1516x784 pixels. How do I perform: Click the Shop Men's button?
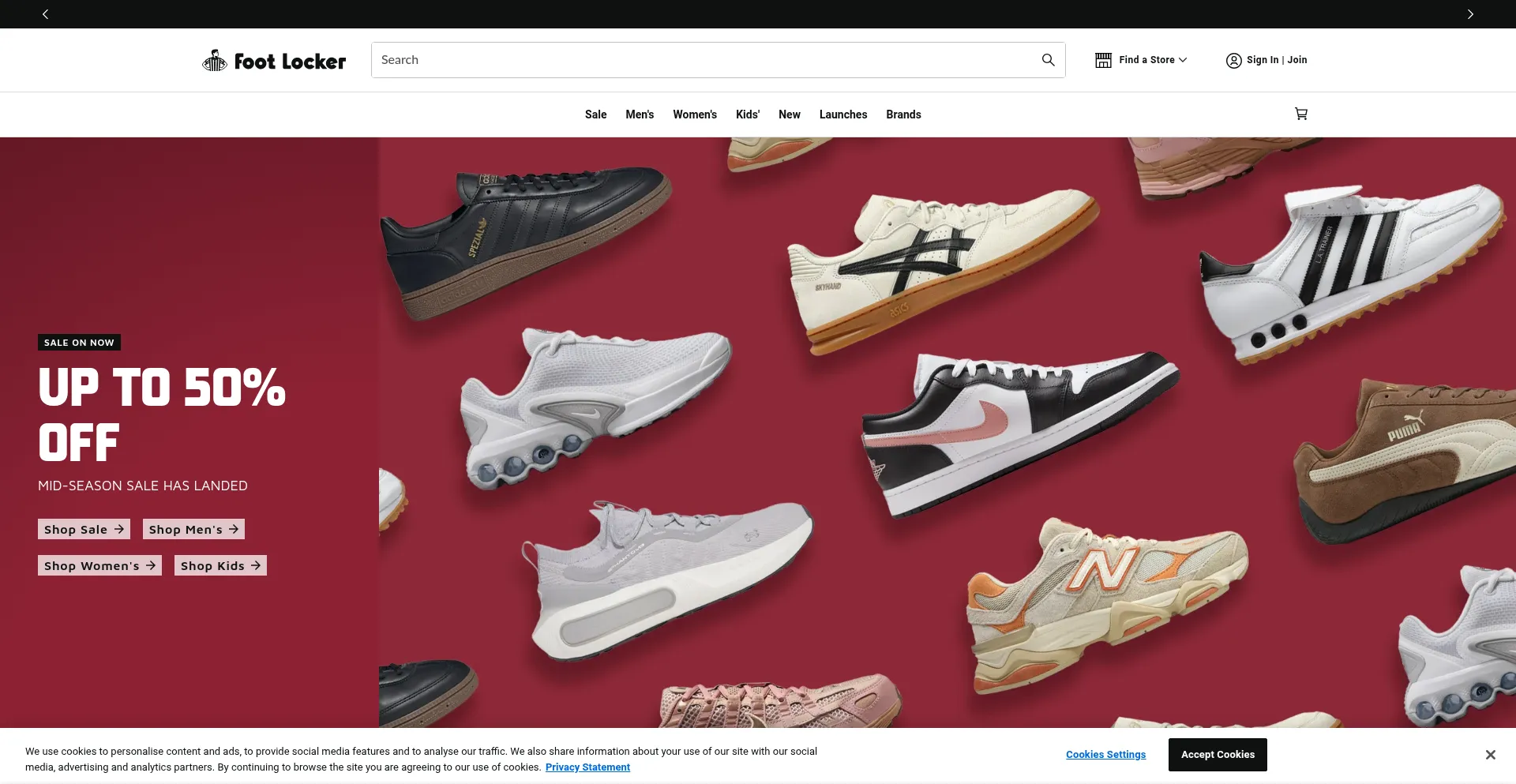click(x=193, y=529)
